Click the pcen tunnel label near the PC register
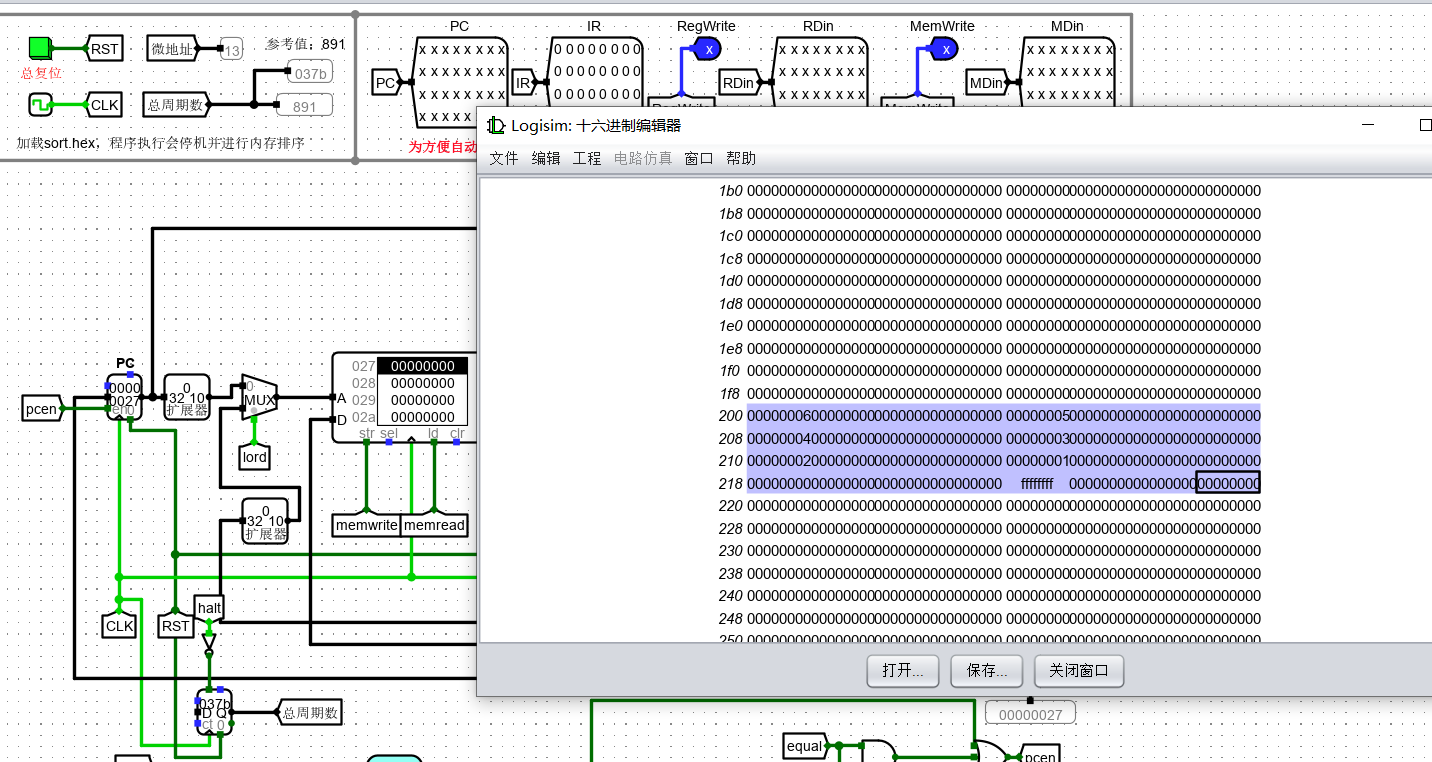The image size is (1432, 762). [40, 409]
